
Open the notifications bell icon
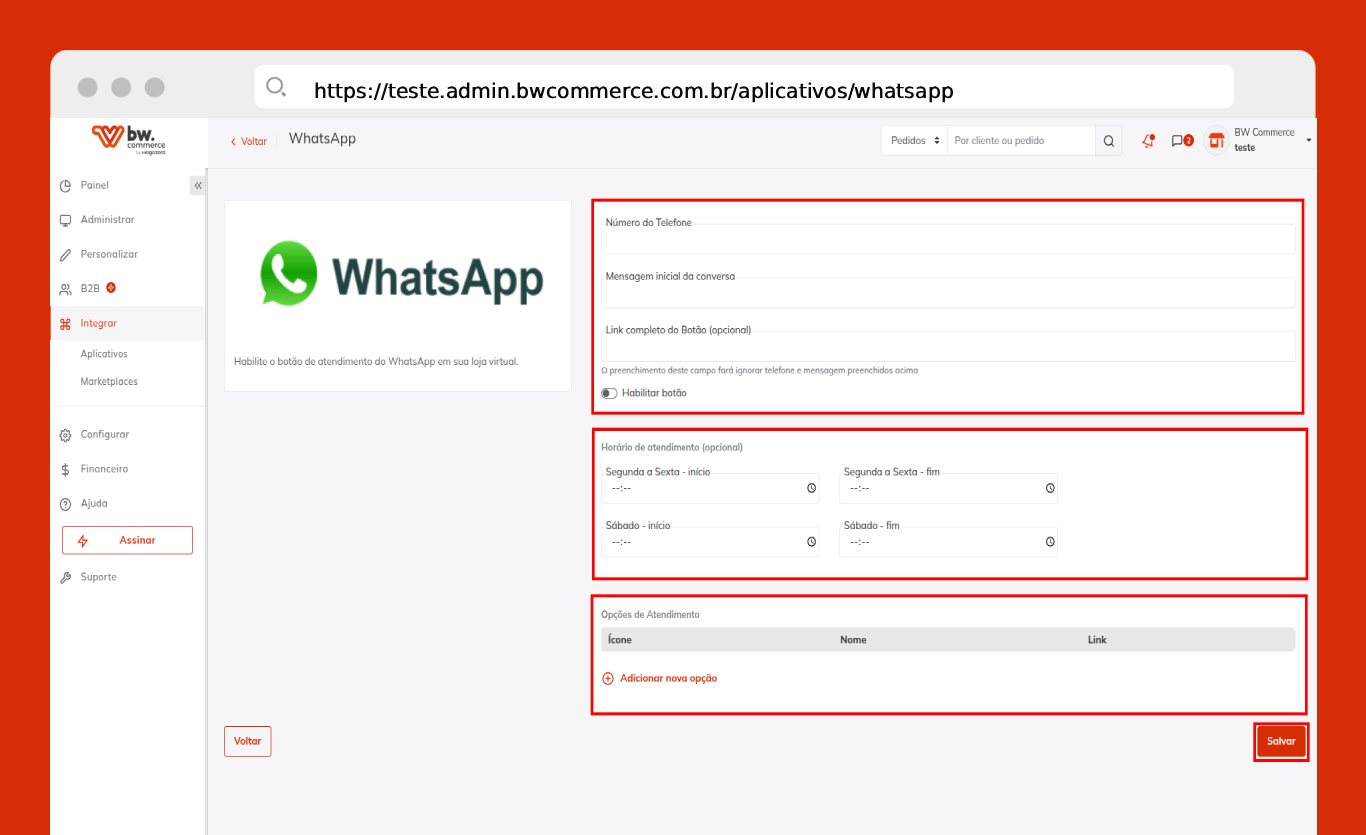[1148, 141]
